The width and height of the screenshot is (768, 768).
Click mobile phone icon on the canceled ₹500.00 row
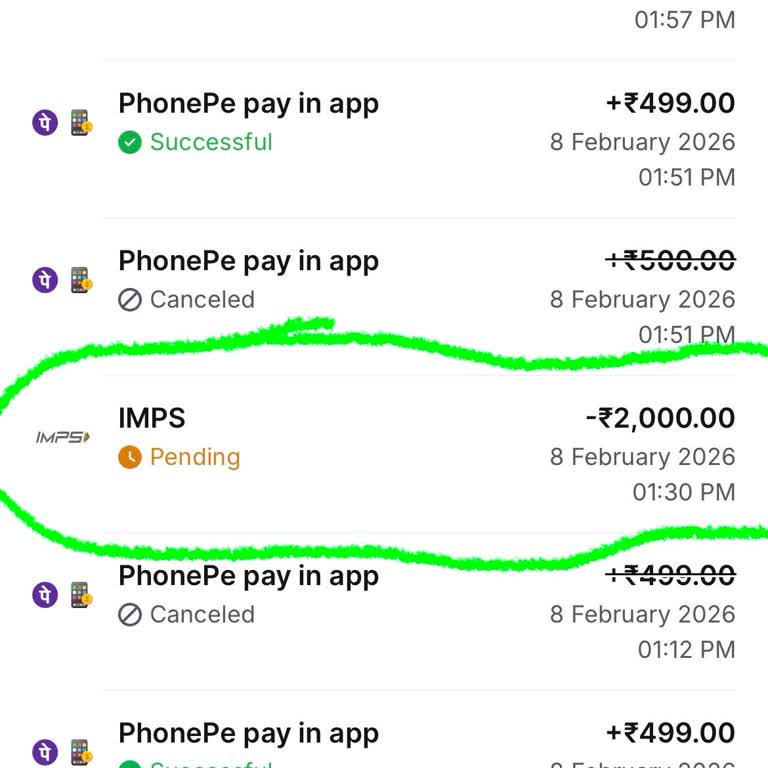(81, 280)
